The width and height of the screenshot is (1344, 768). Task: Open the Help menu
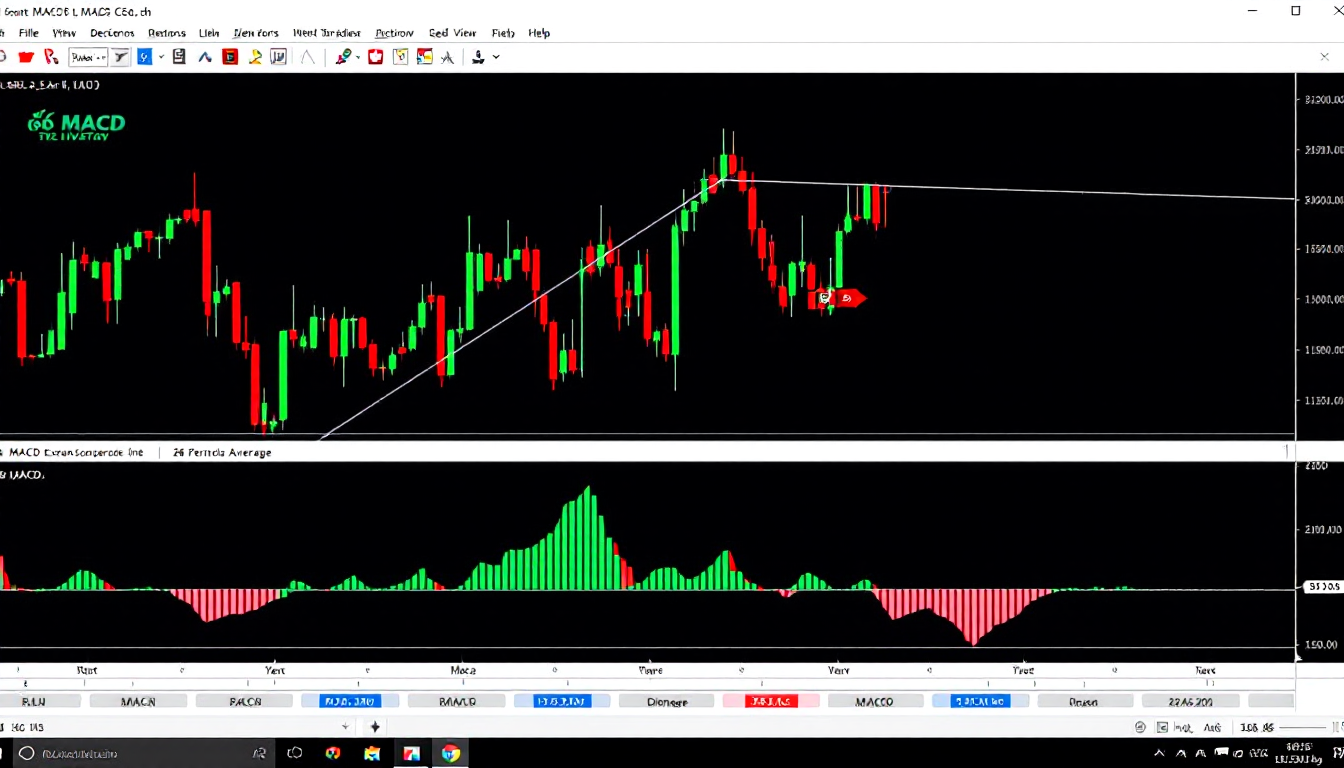539,33
